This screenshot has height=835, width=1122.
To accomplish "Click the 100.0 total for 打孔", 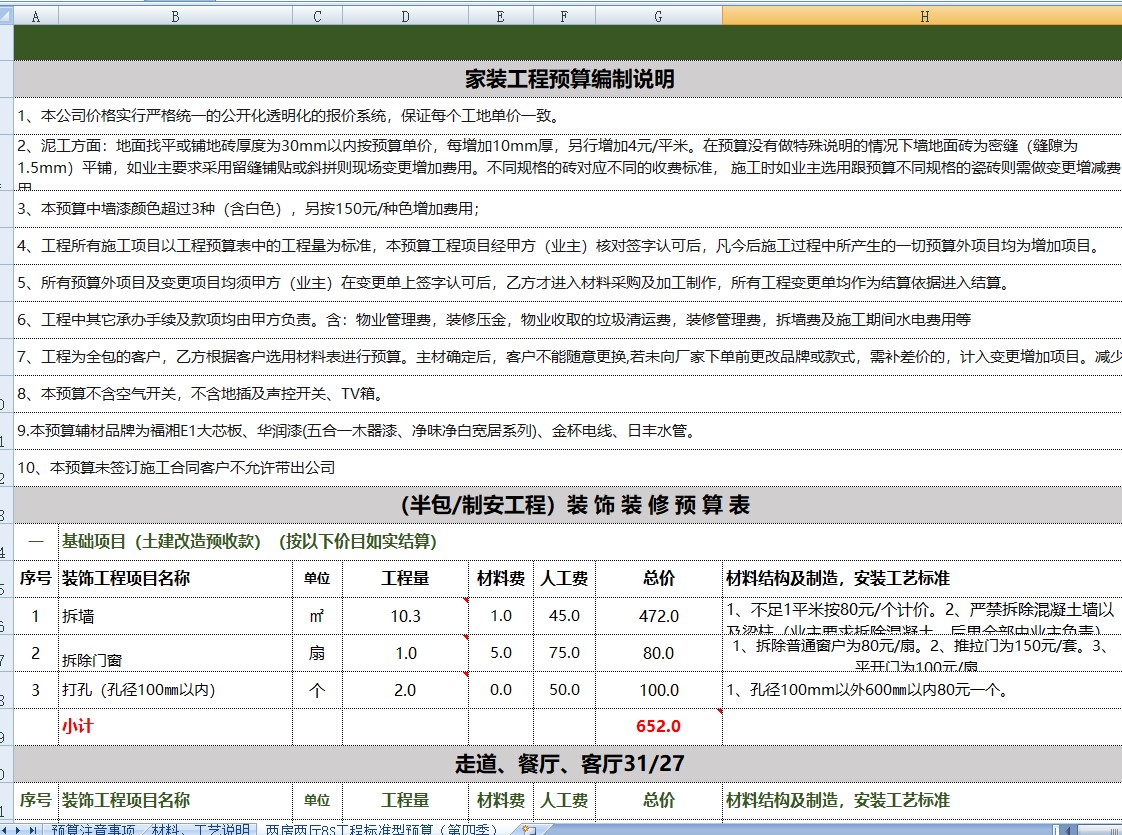I will (x=658, y=690).
